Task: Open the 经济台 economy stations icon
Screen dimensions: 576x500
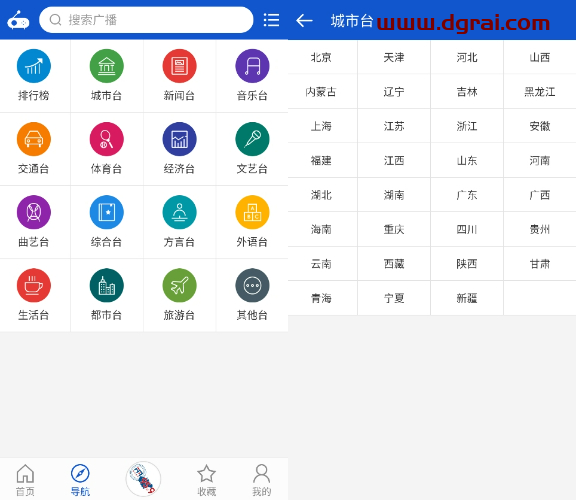Action: pos(179,139)
